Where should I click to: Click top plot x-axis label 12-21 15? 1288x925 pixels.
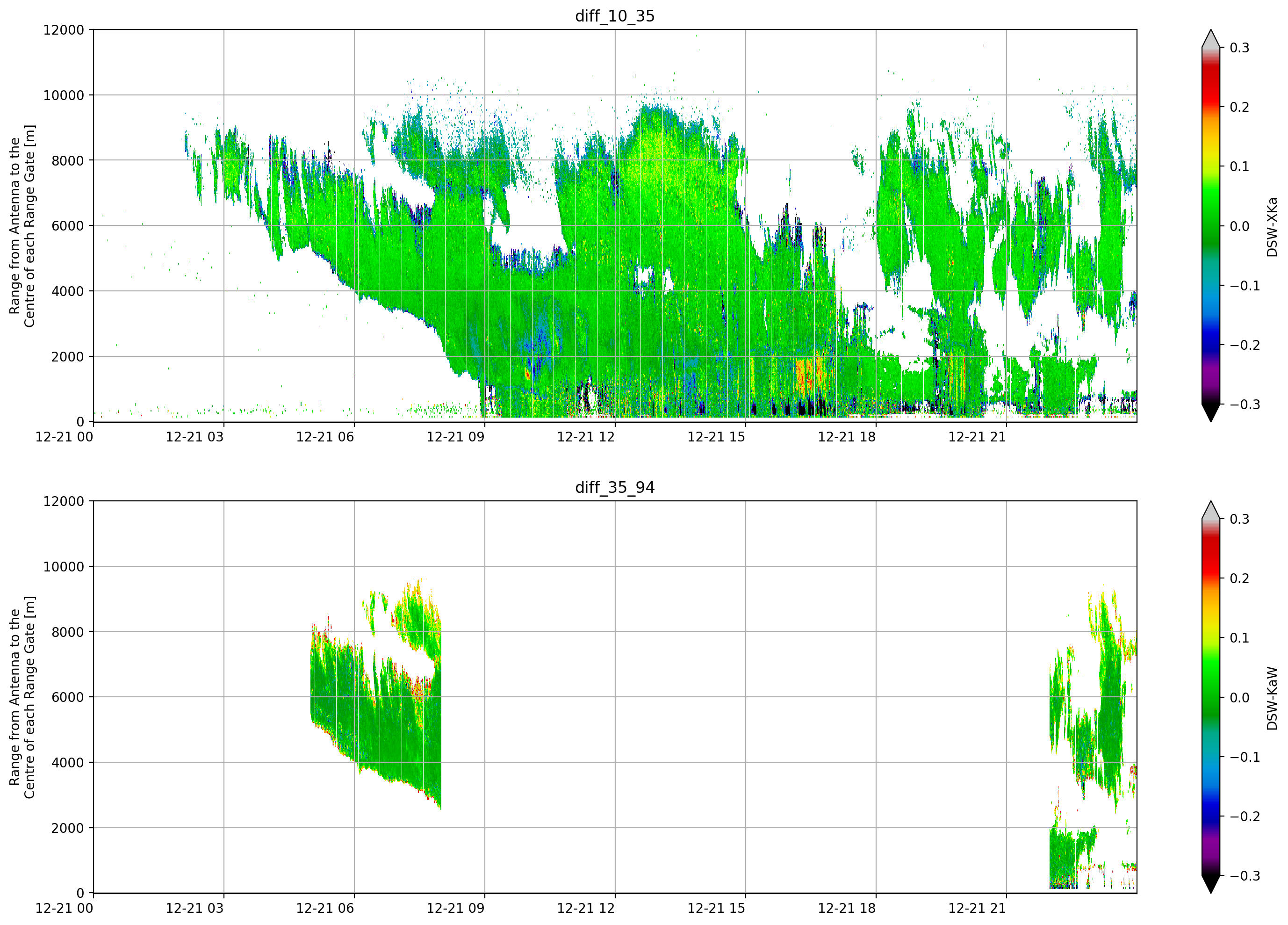pos(716,437)
